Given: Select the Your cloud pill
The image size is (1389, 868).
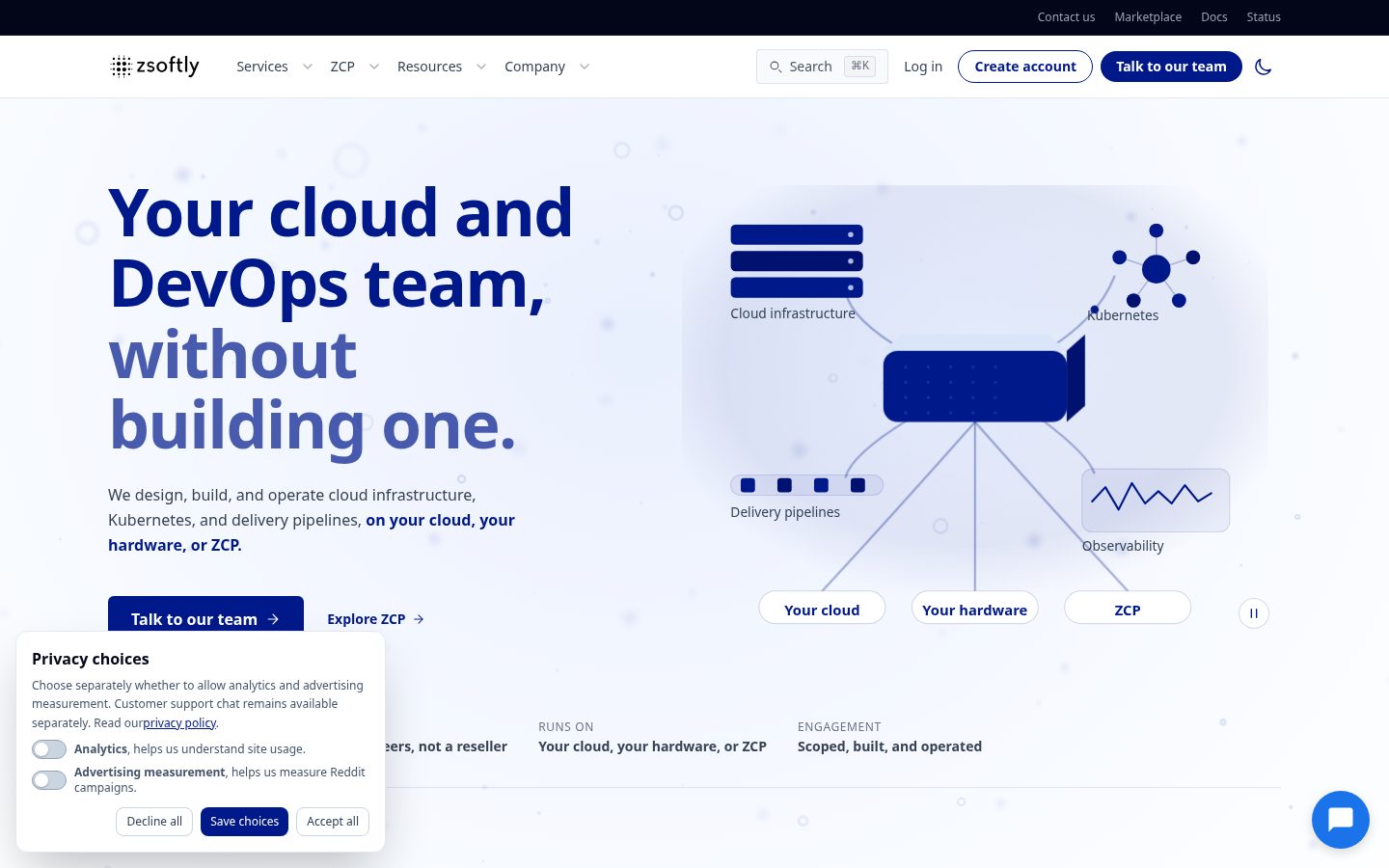Looking at the screenshot, I should (x=822, y=610).
